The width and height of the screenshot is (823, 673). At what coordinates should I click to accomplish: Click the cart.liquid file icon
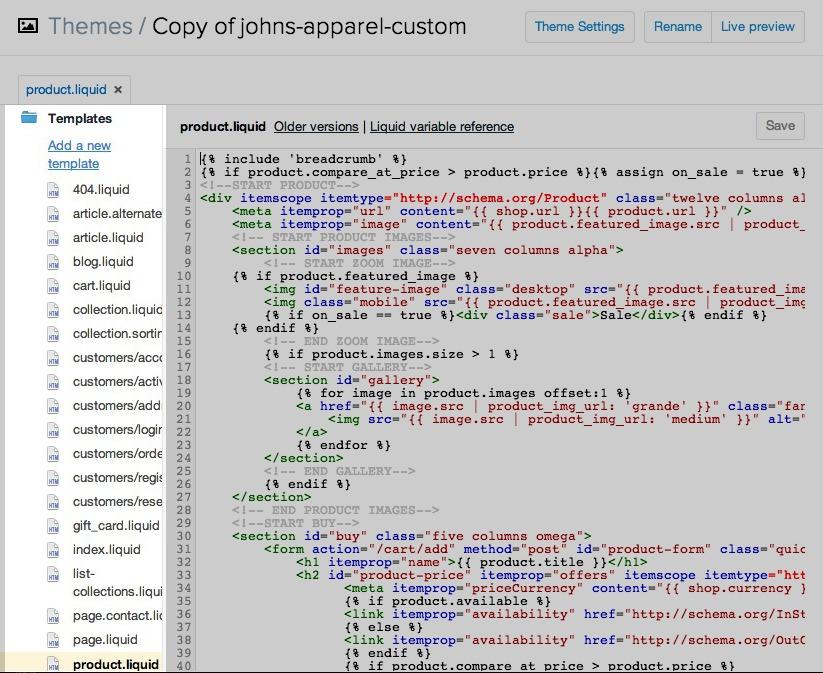coord(54,286)
